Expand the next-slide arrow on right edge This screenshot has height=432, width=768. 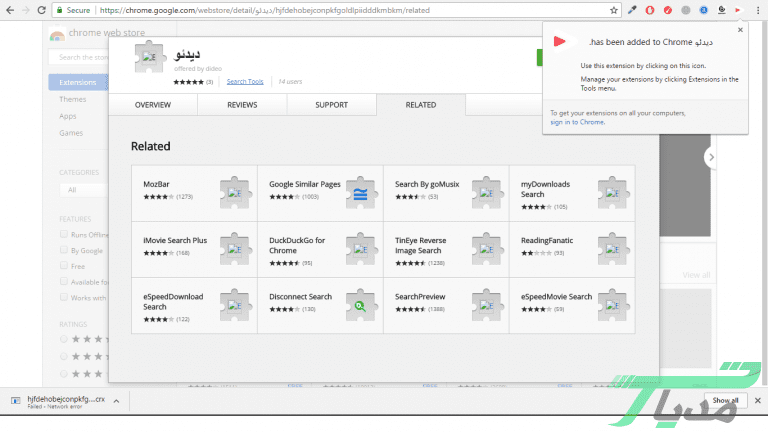click(x=711, y=157)
